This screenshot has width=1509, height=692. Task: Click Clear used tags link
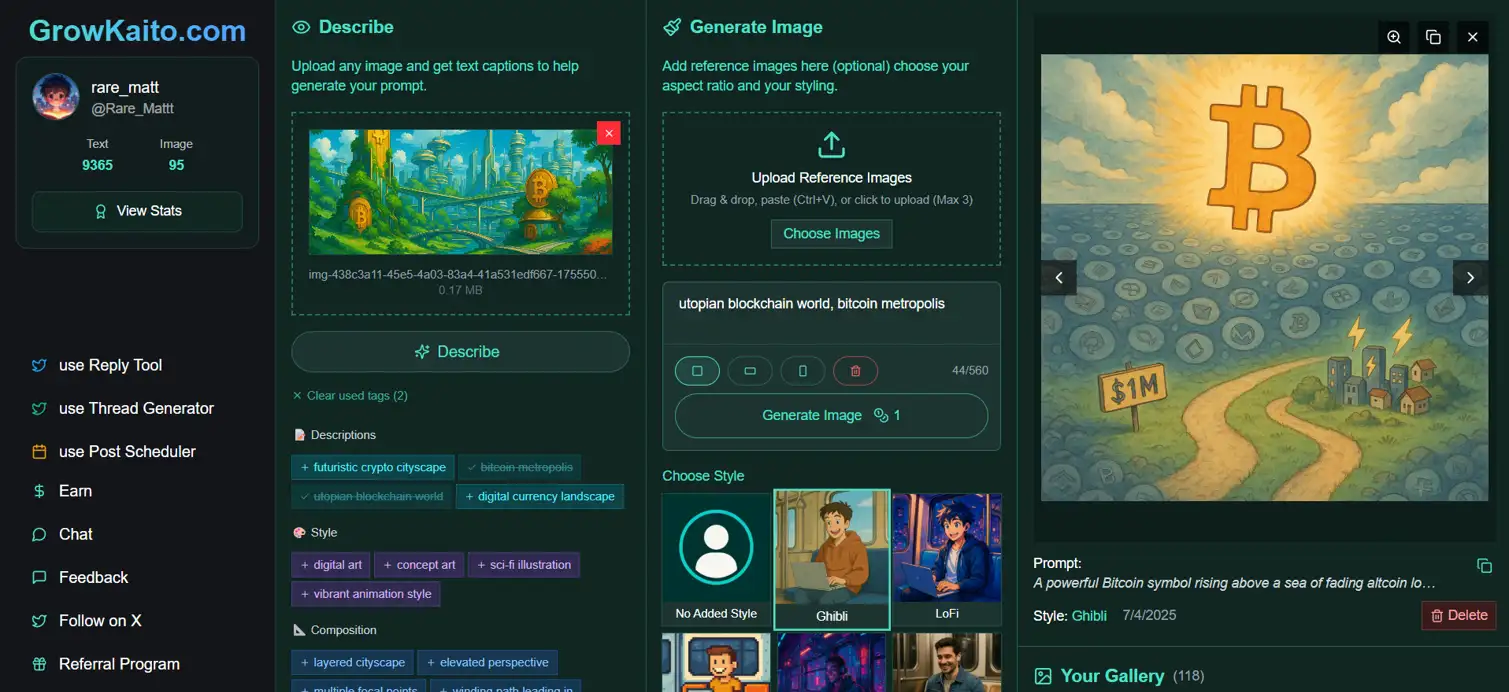pyautogui.click(x=350, y=396)
